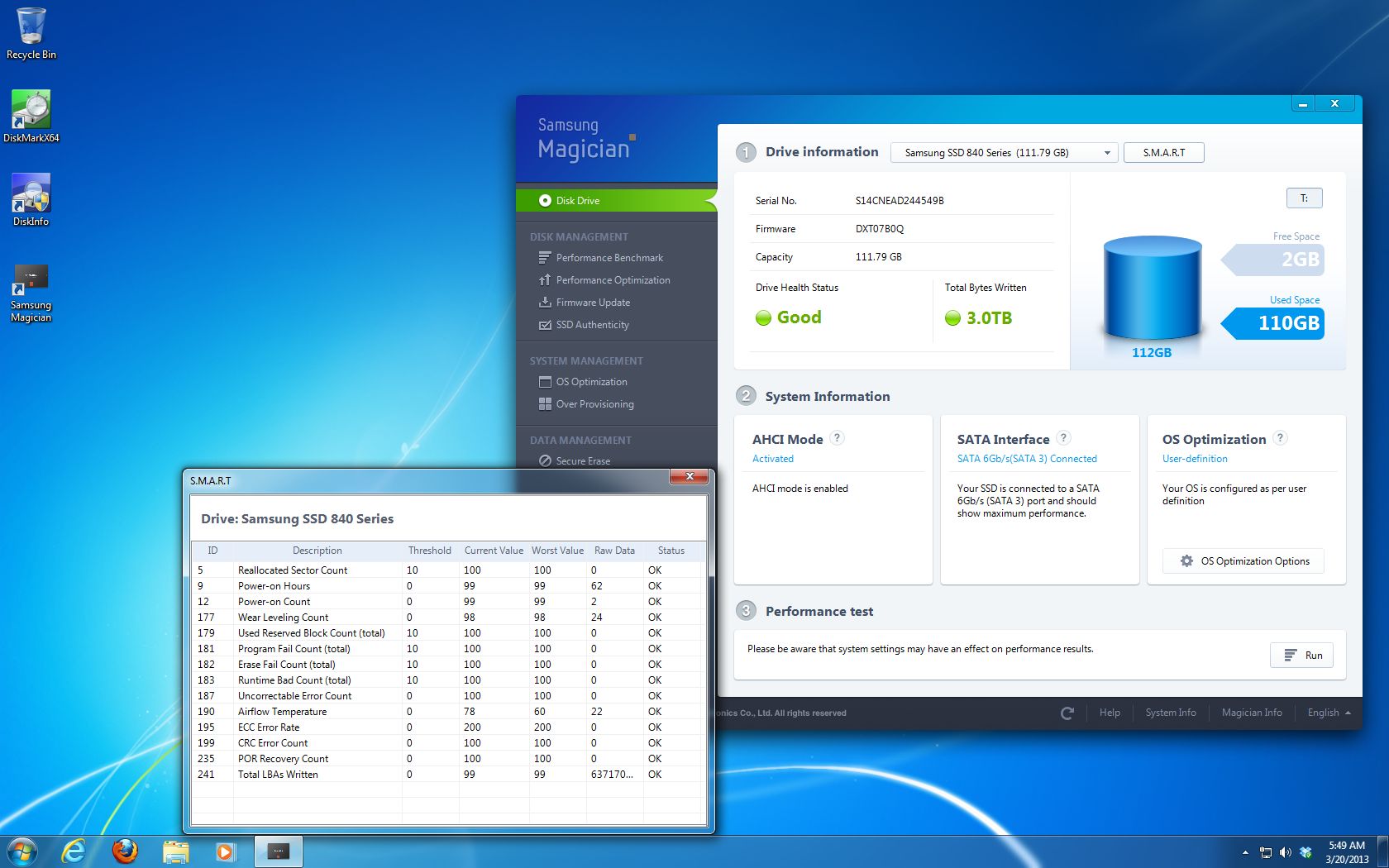This screenshot has height=868, width=1389.
Task: Sort S.M.A.R.T table by ID column
Action: click(212, 551)
